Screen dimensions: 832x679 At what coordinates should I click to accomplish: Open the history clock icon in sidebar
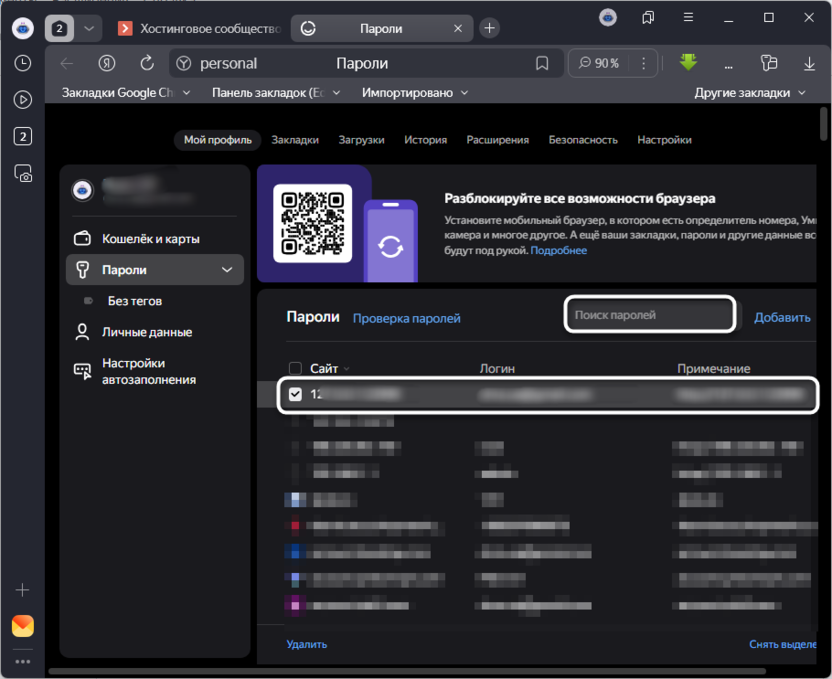click(22, 63)
